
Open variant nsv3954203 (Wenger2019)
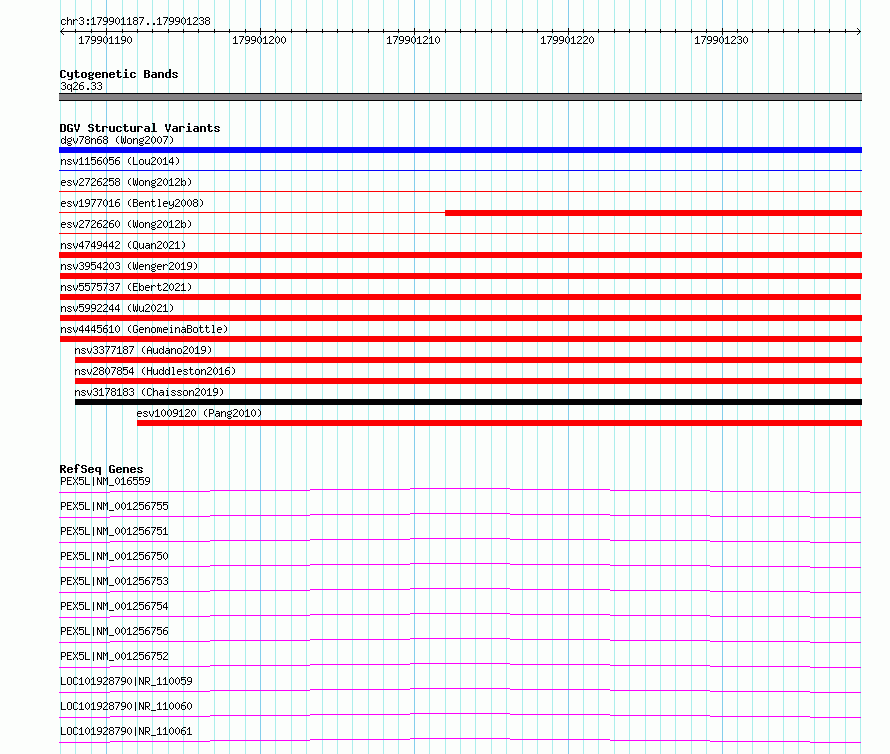tap(129, 266)
